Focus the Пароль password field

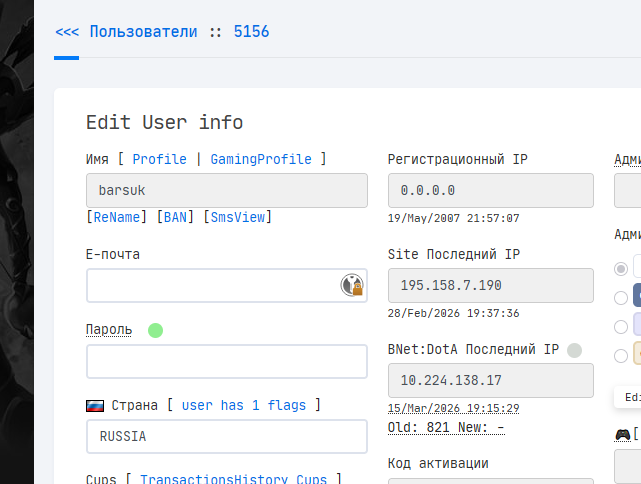pyautogui.click(x=227, y=361)
